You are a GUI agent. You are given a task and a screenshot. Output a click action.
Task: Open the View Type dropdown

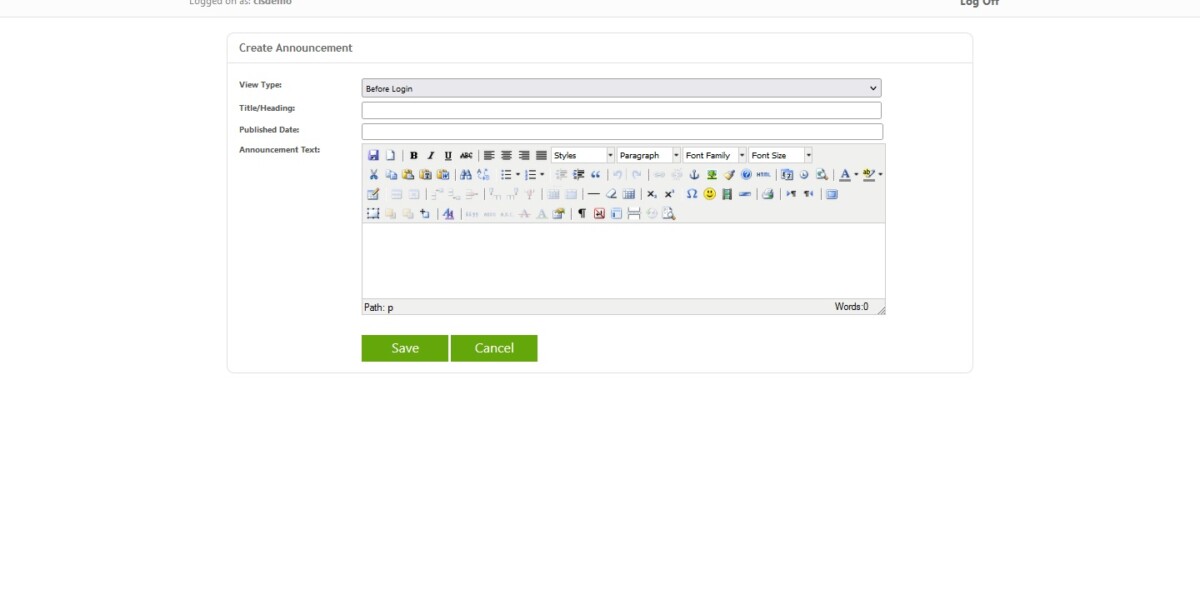(x=620, y=86)
